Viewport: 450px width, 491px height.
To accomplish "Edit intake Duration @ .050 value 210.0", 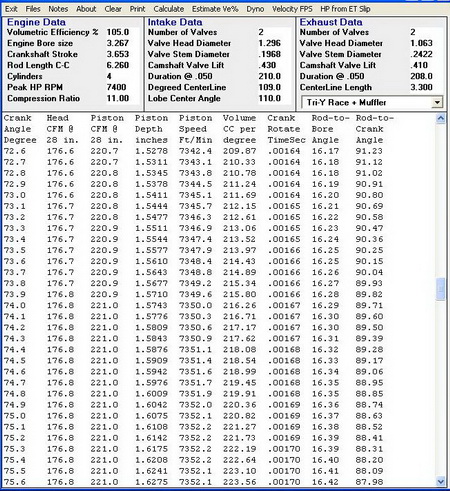I will click(x=274, y=76).
